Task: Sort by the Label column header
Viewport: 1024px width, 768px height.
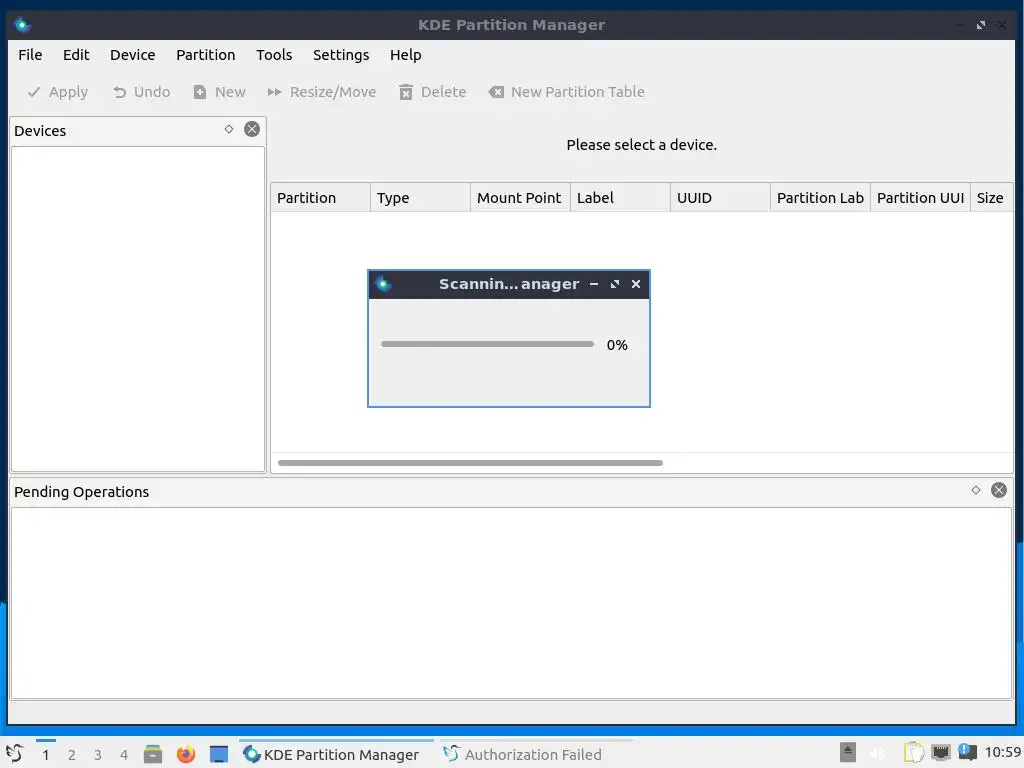Action: [620, 198]
